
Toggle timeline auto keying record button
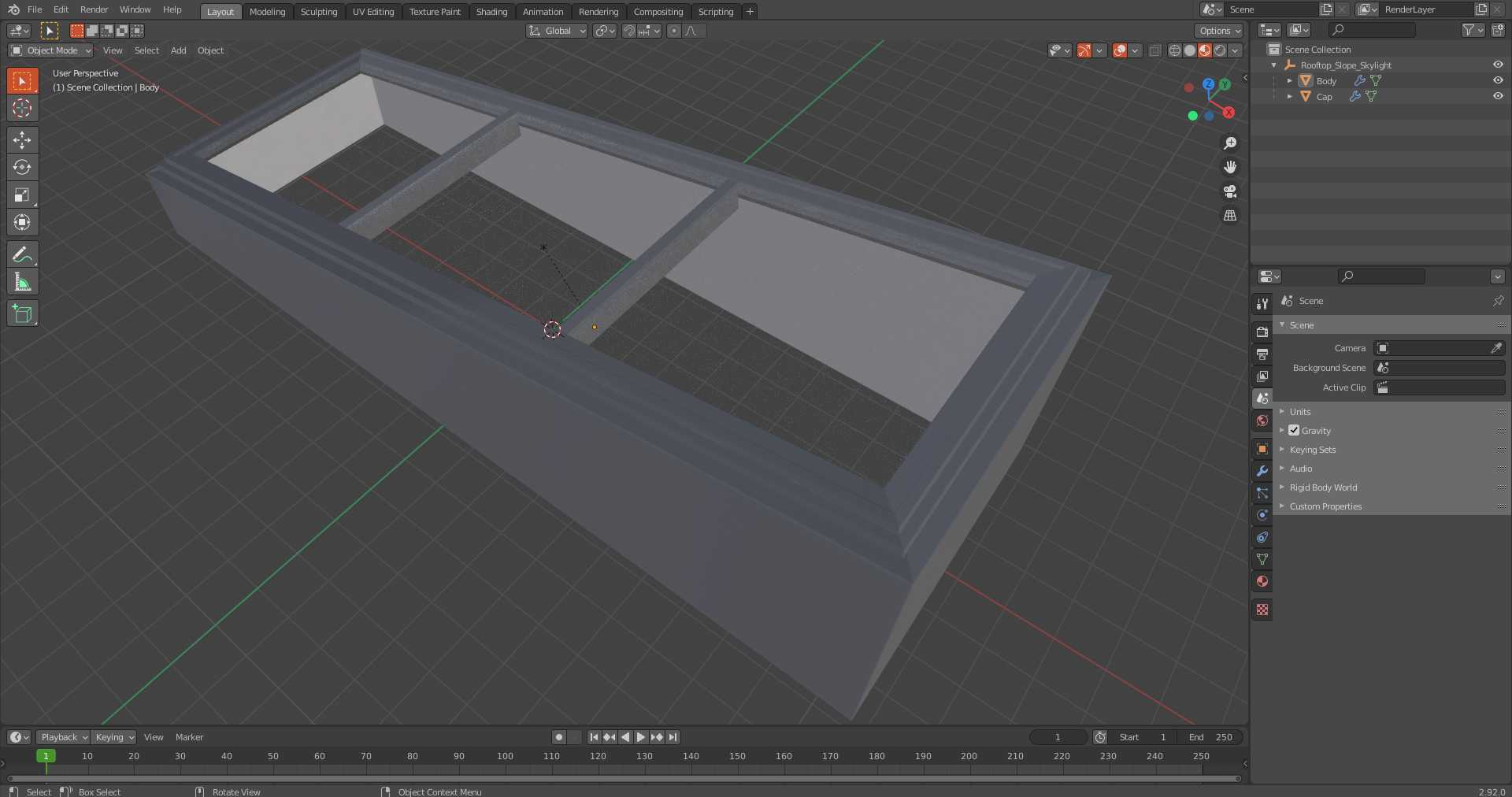tap(559, 737)
